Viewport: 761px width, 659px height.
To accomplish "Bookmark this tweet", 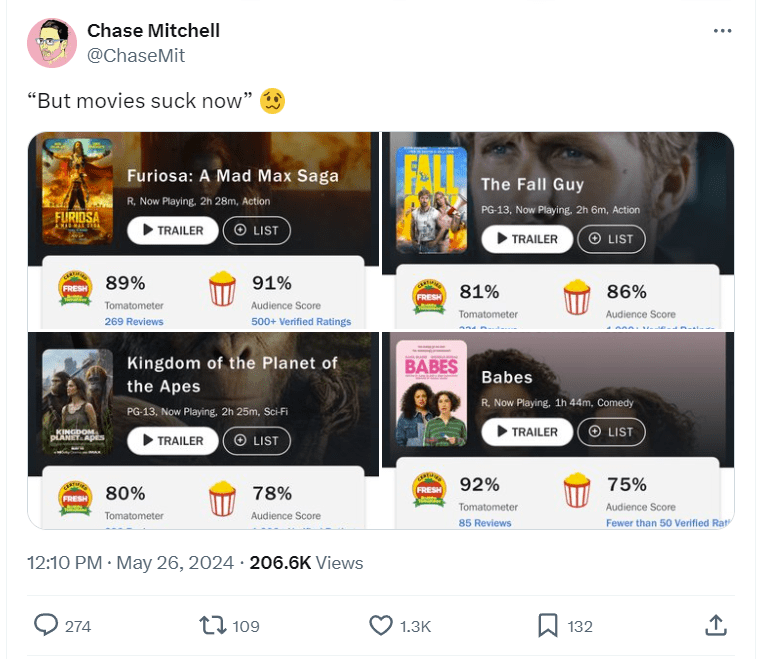I will [548, 625].
